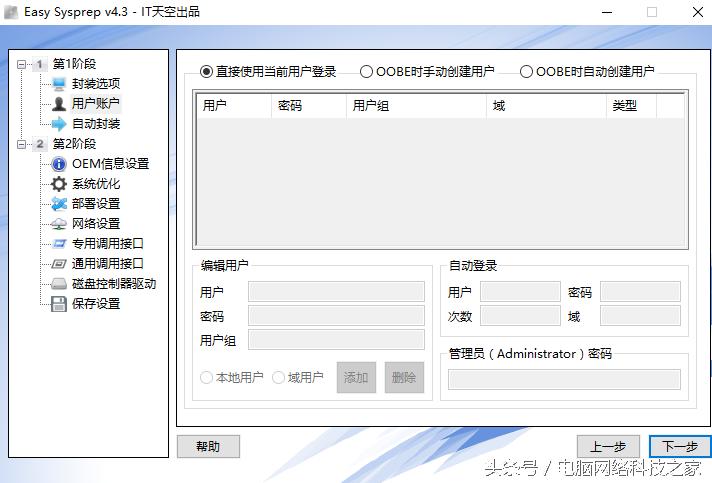Viewport: 712px width, 483px height.
Task: Click the 下一步 button
Action: click(x=680, y=447)
